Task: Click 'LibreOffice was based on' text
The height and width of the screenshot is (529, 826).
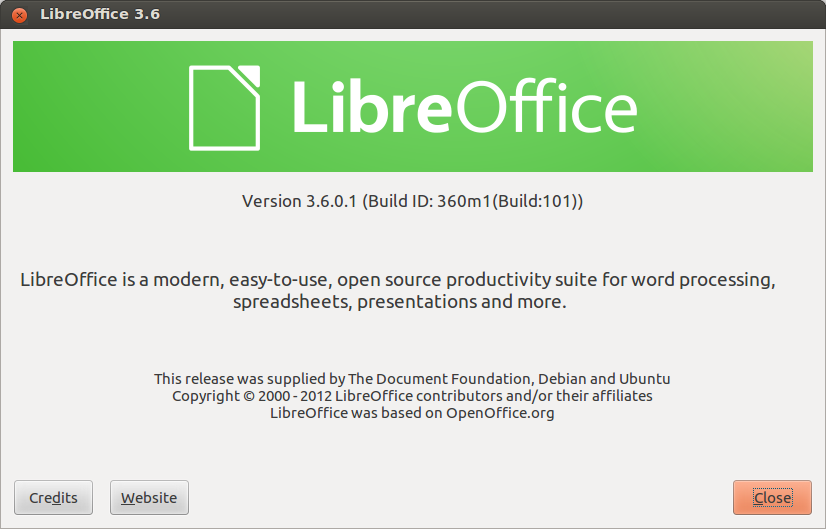Action: click(356, 413)
